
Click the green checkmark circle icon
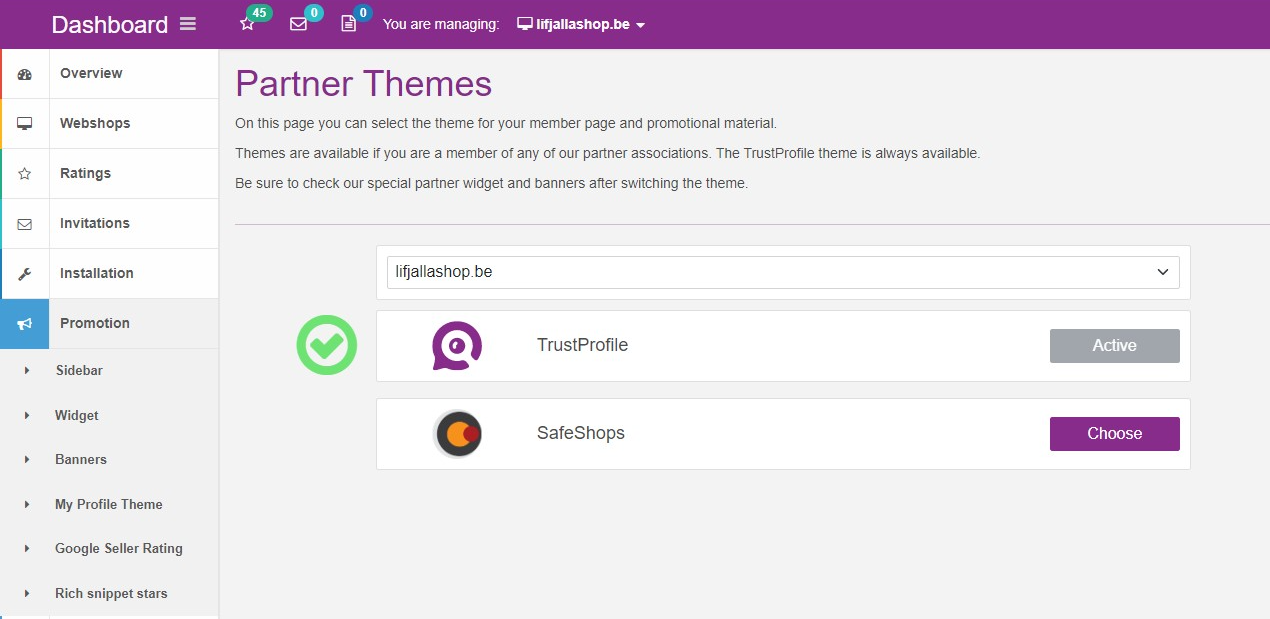327,345
